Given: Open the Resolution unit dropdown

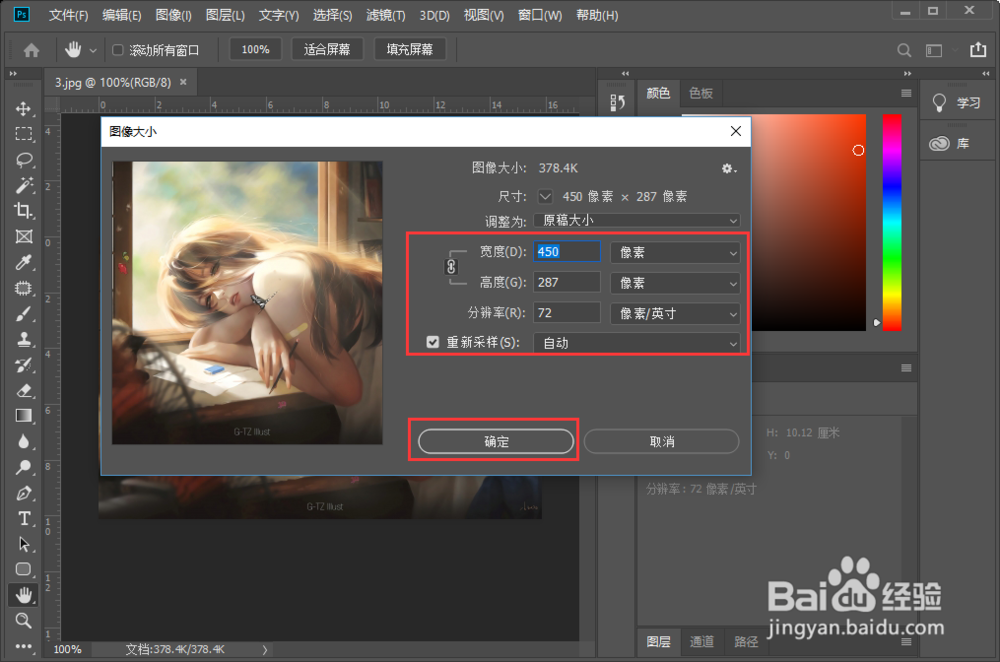Looking at the screenshot, I should pos(675,313).
